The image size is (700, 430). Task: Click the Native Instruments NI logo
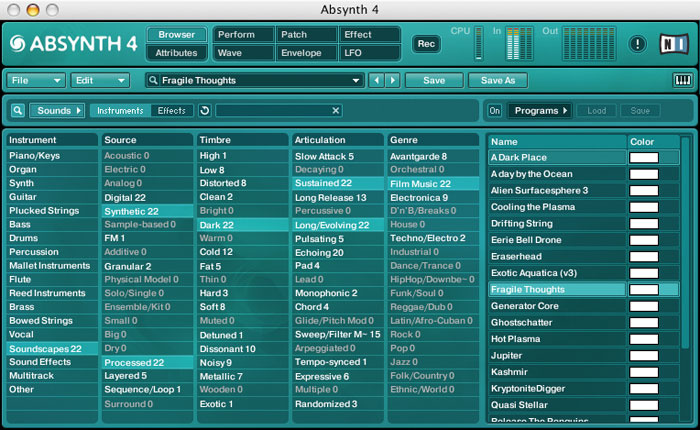click(x=674, y=44)
